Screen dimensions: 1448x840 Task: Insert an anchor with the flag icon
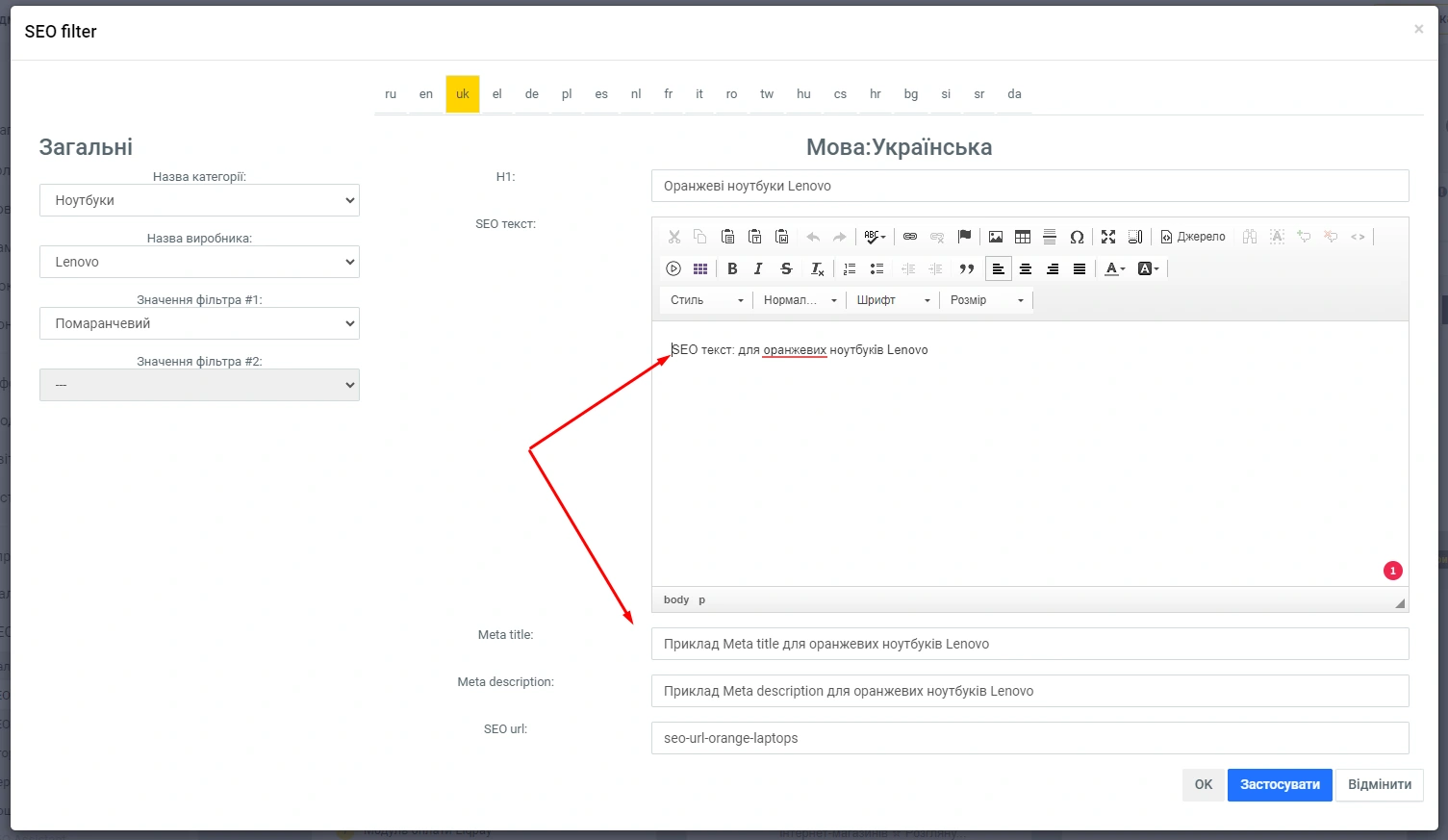click(x=964, y=237)
